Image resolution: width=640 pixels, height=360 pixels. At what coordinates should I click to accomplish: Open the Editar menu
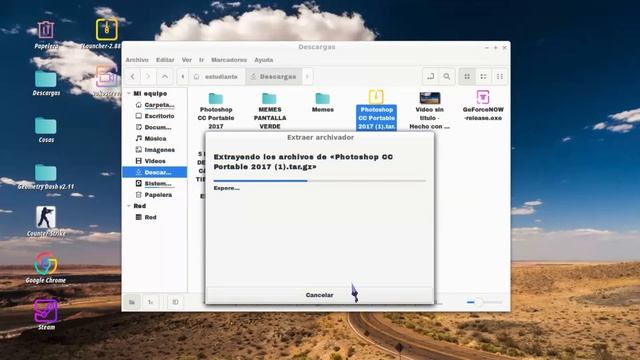point(165,60)
